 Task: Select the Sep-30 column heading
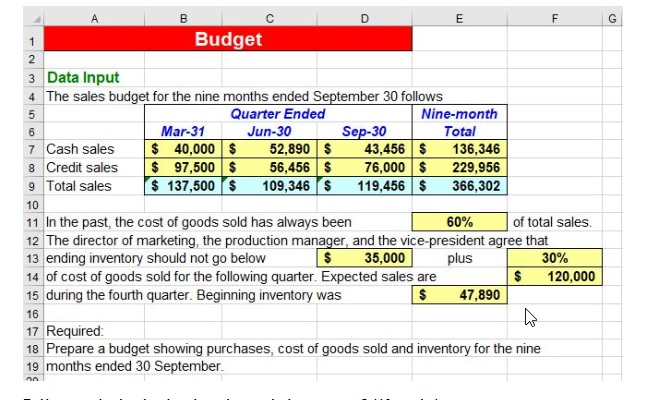pyautogui.click(x=364, y=131)
